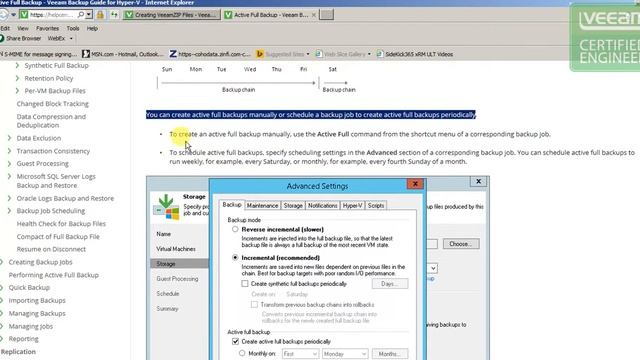
Task: Open Performing Active Full Backup topic
Action: [54, 275]
